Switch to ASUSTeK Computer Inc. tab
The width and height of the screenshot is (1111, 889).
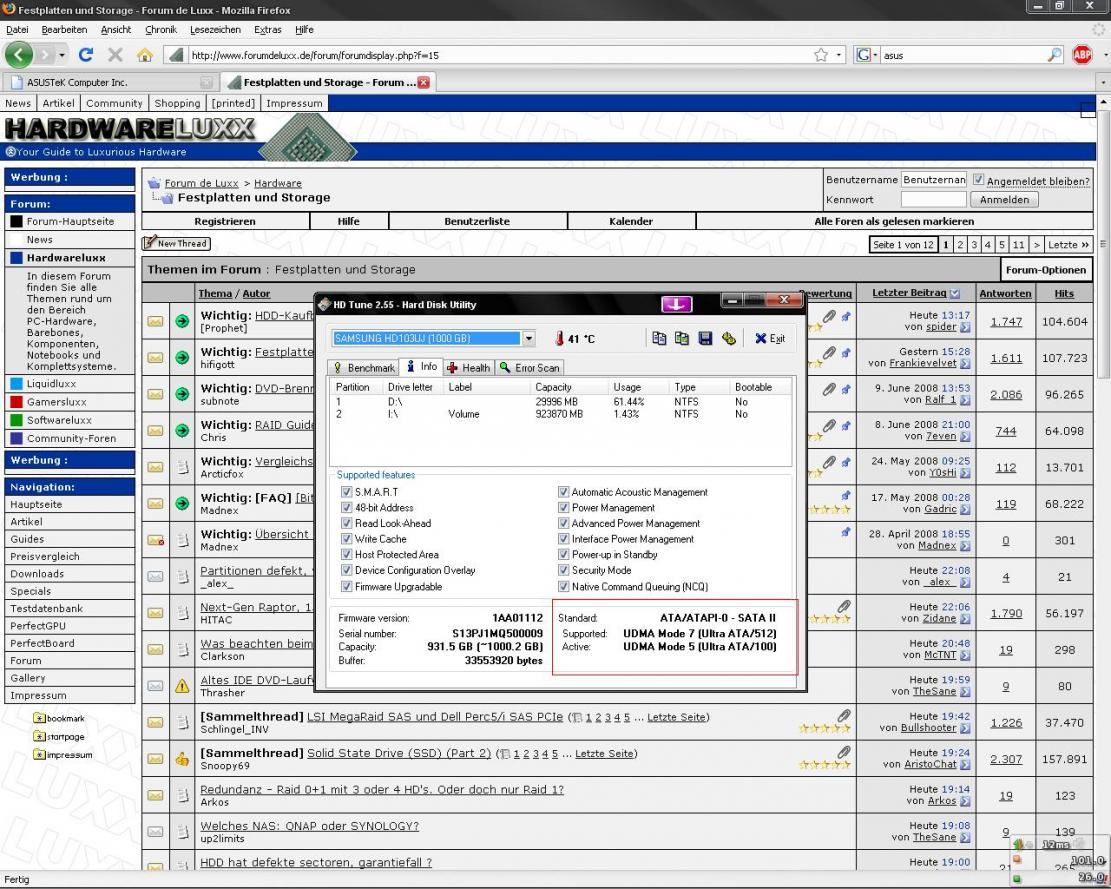pyautogui.click(x=111, y=82)
